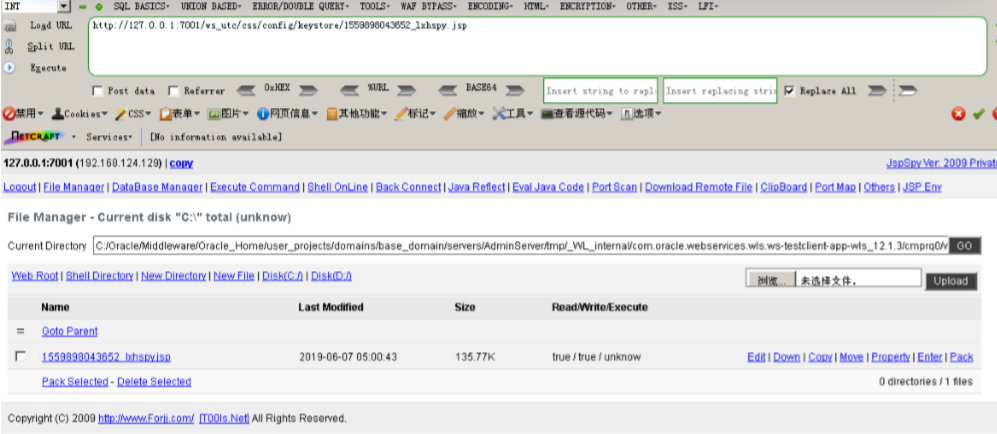
Task: Click the Upload button
Action: point(951,281)
